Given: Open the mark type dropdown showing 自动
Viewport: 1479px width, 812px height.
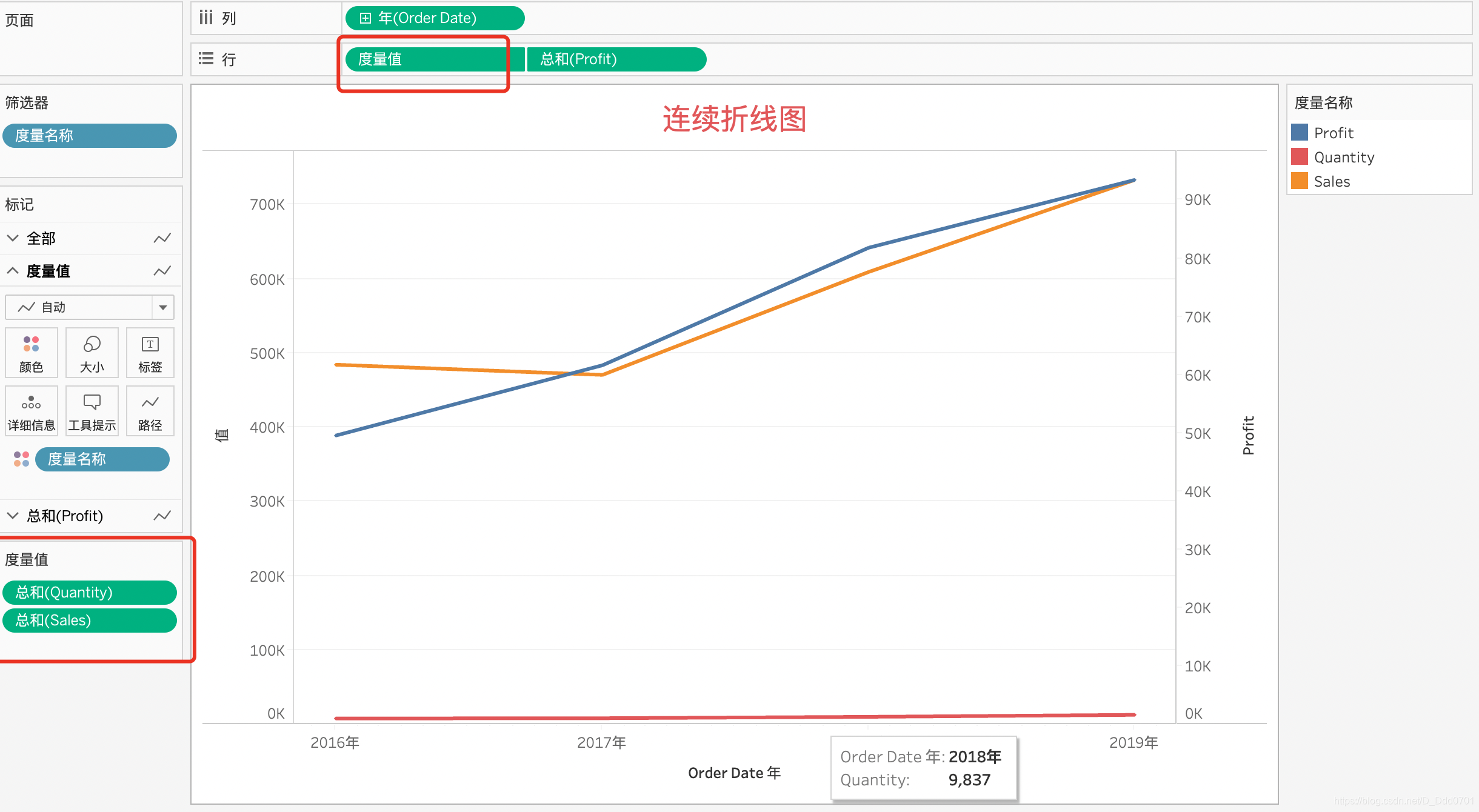Looking at the screenshot, I should click(162, 307).
